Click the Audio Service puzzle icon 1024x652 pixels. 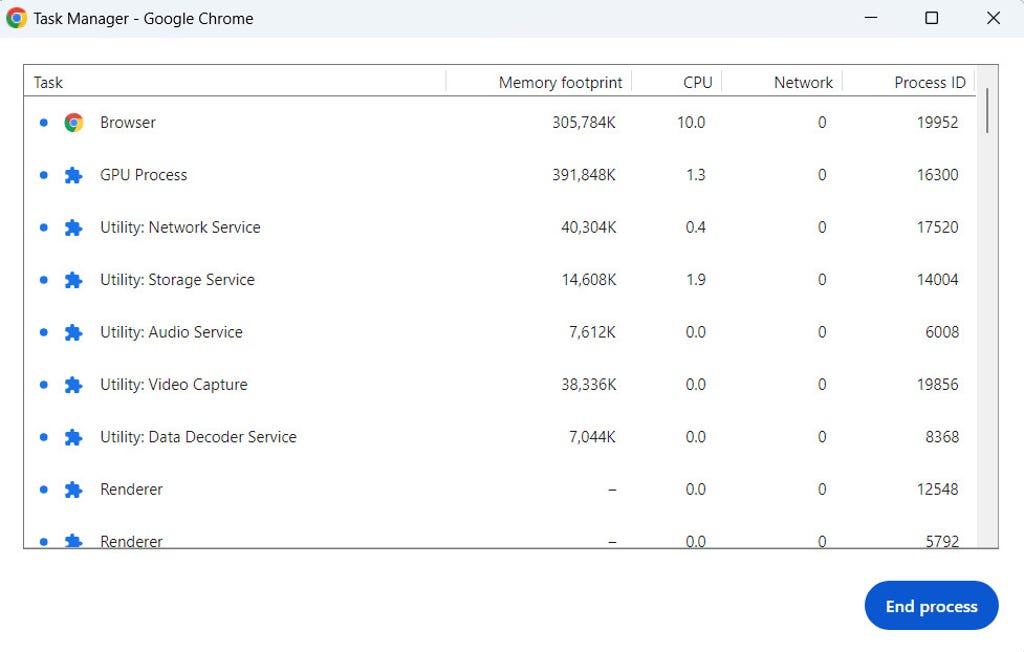pos(73,333)
